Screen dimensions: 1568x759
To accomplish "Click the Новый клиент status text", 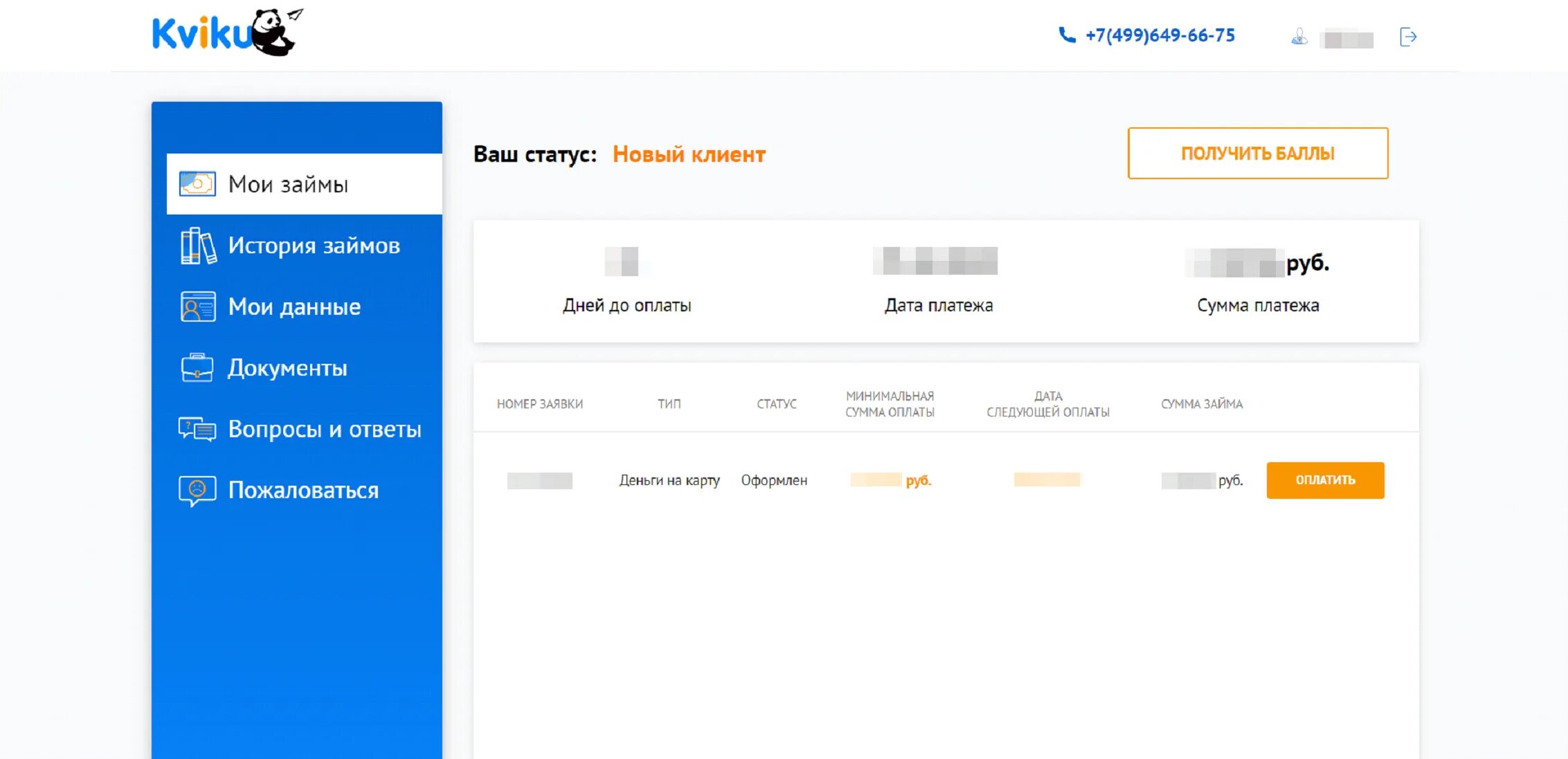I will pyautogui.click(x=689, y=154).
